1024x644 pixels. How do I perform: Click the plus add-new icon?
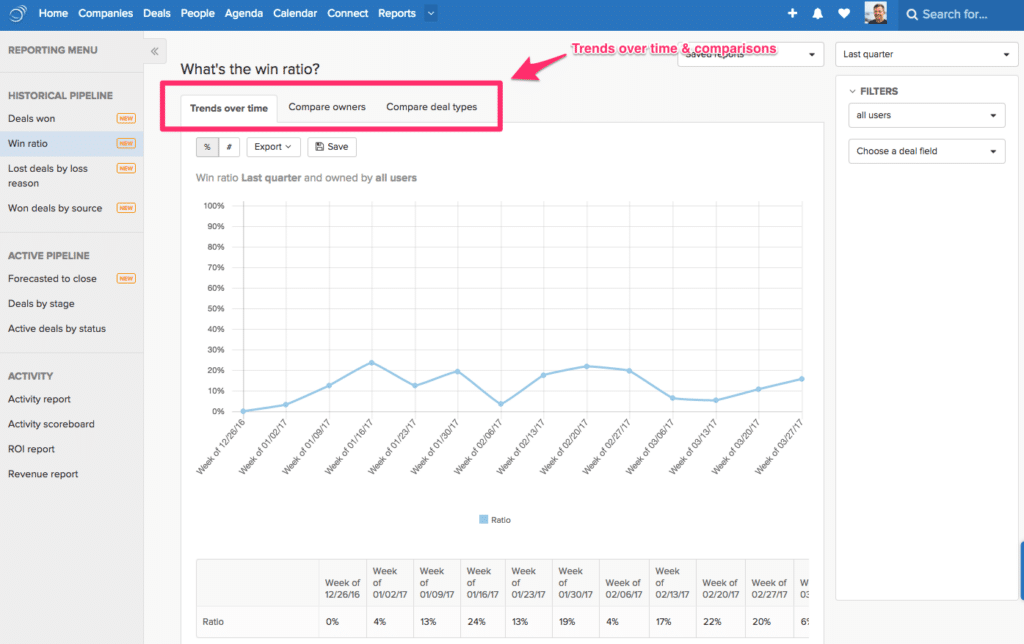tap(792, 14)
